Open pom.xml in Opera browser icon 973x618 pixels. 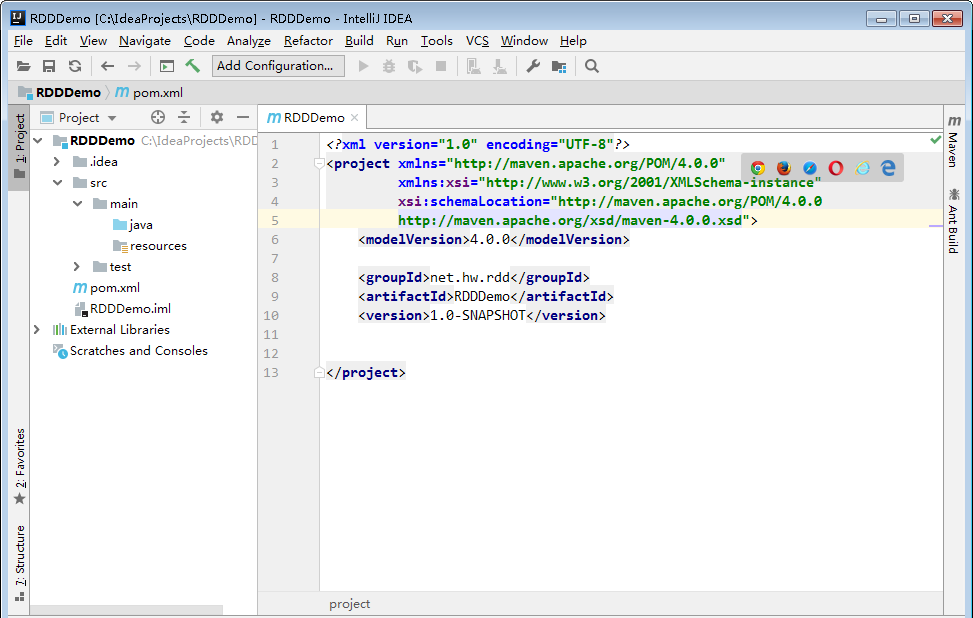836,168
